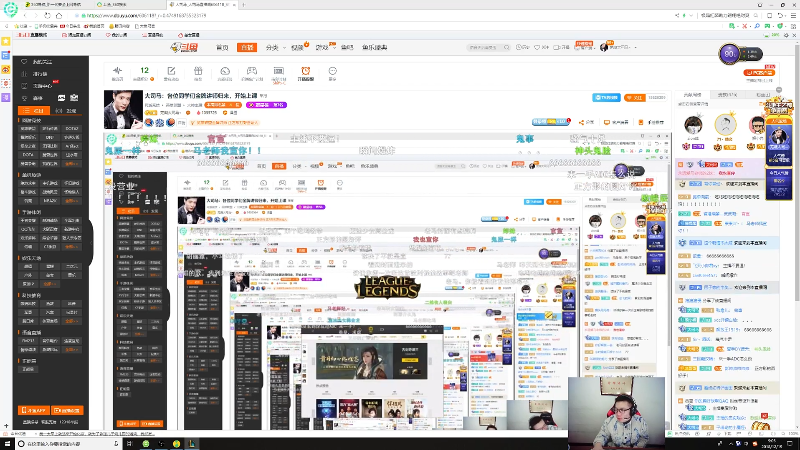This screenshot has width=800, height=450.
Task: Switch dark sidebar to the 直播 list view
Action: 66,111
